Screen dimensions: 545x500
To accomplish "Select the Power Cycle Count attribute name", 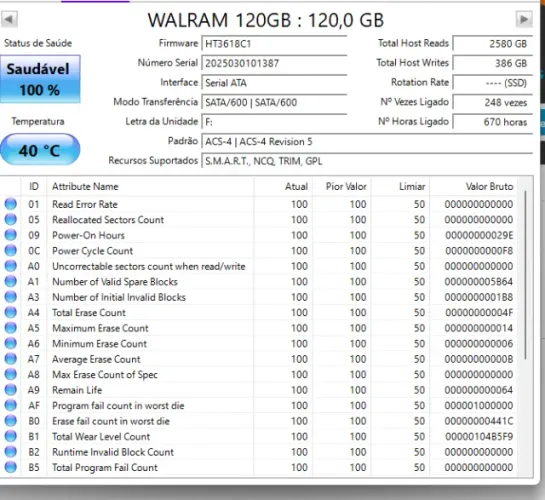I will tap(92, 251).
